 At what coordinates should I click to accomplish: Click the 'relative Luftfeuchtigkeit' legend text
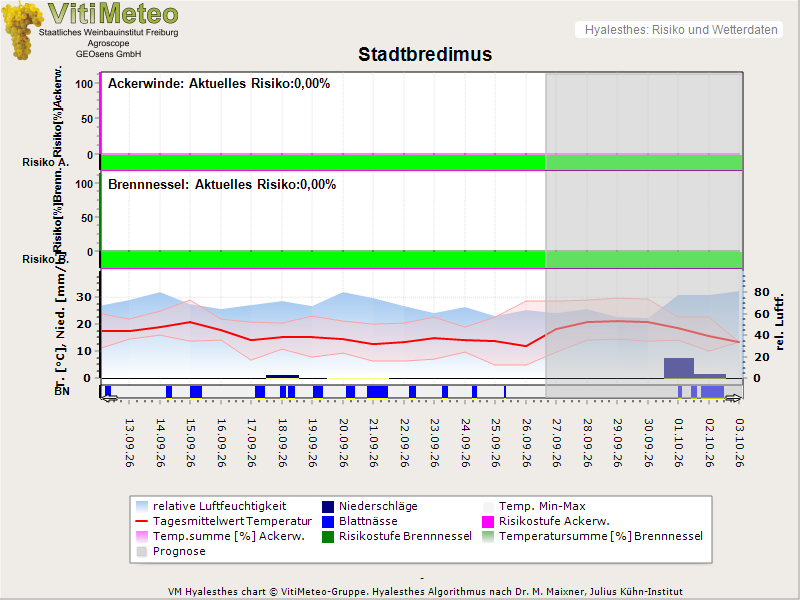tap(219, 507)
